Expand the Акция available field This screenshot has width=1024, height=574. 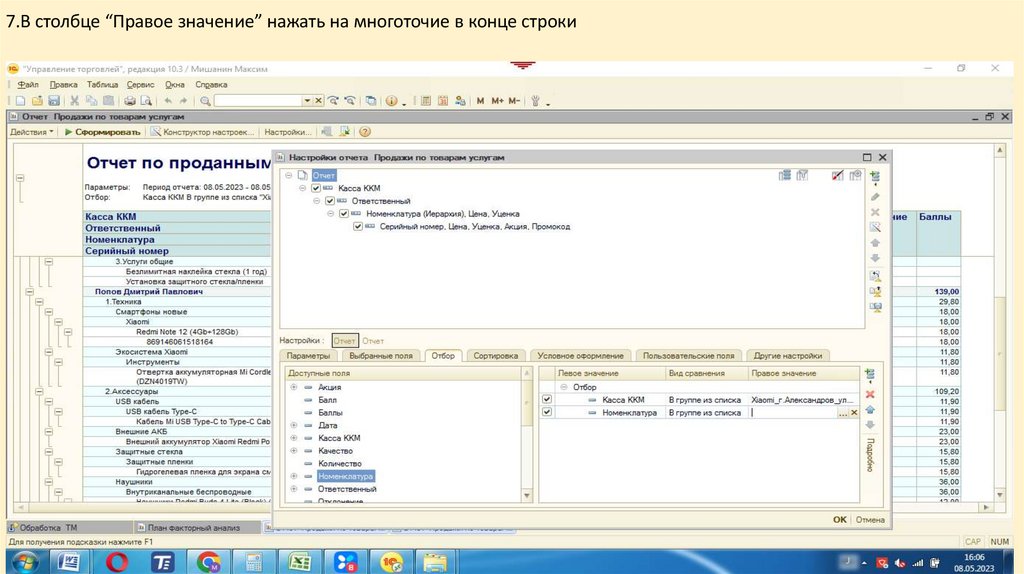[293, 387]
